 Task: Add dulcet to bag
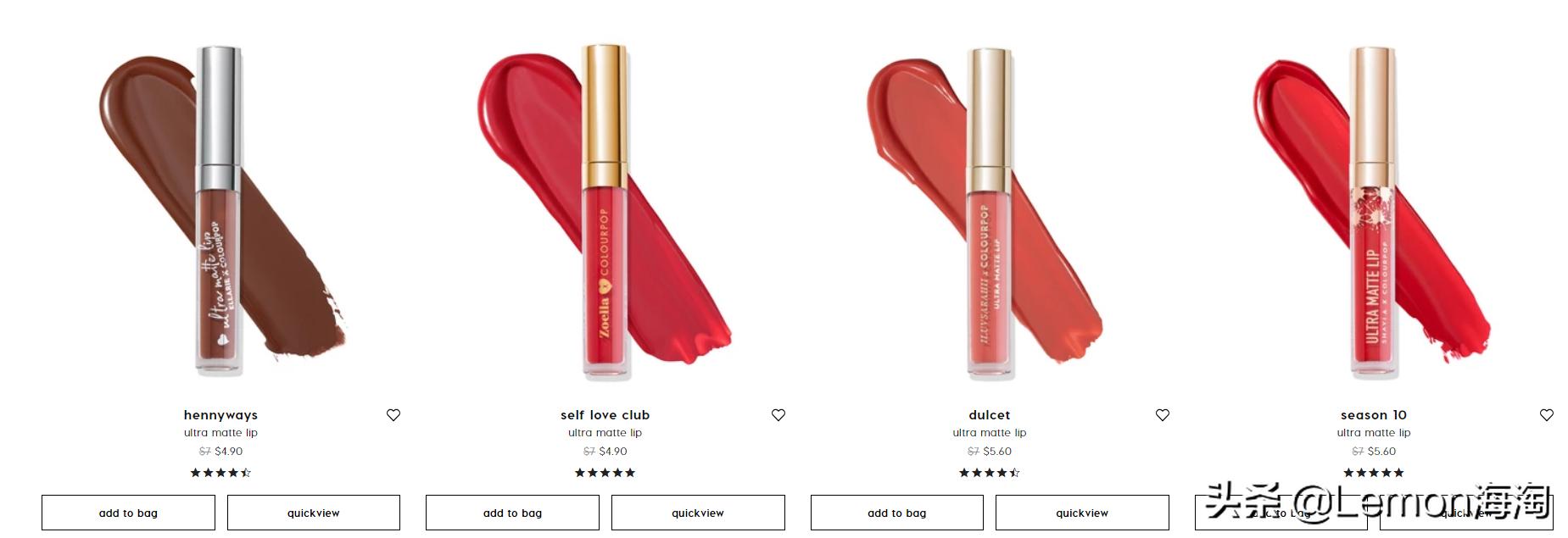897,513
